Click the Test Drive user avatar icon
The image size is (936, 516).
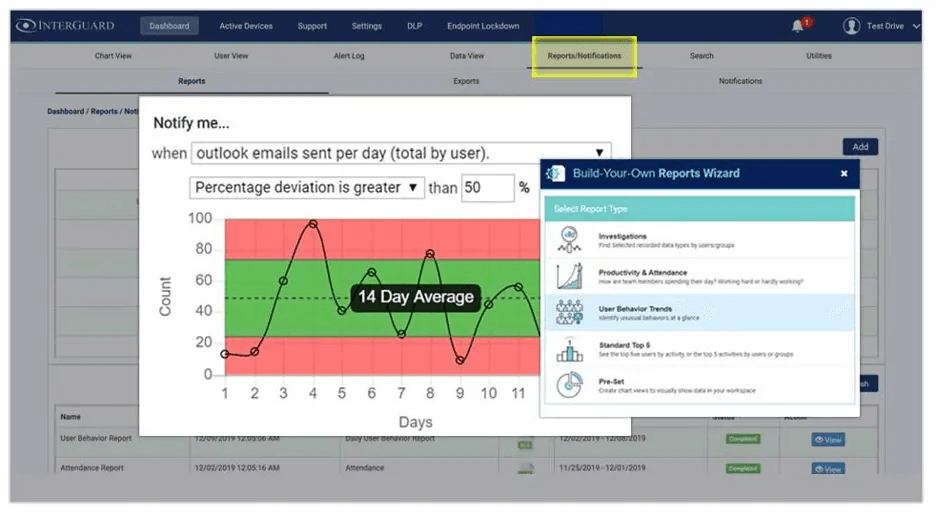852,26
